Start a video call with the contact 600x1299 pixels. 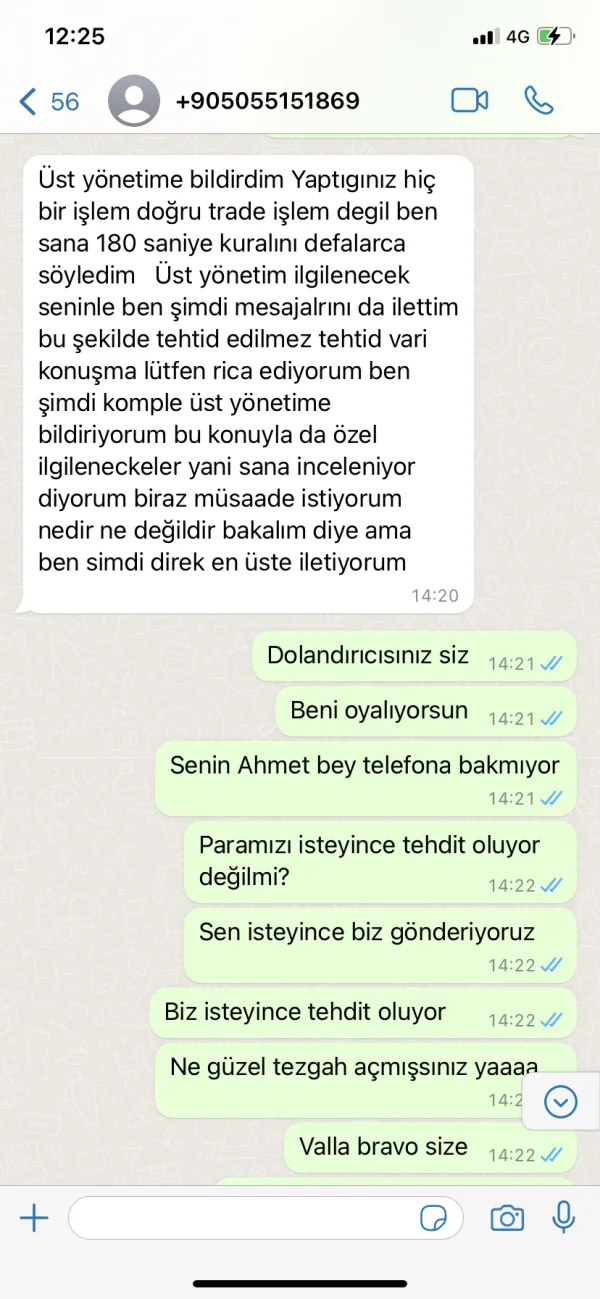[x=469, y=100]
